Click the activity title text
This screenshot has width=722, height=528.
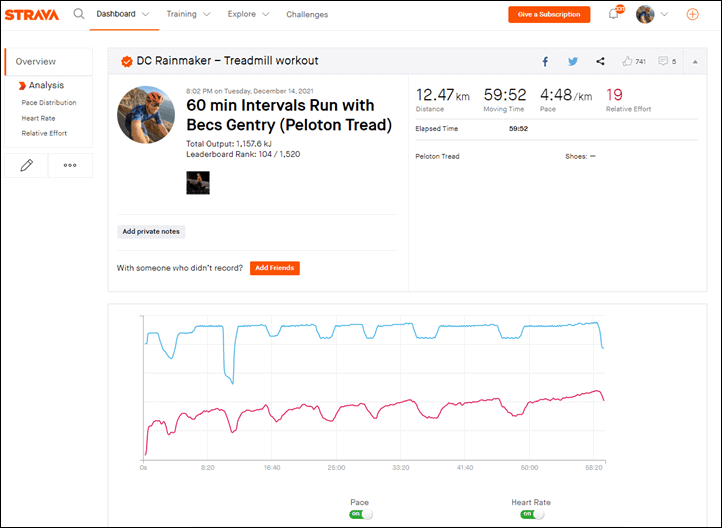(x=289, y=115)
